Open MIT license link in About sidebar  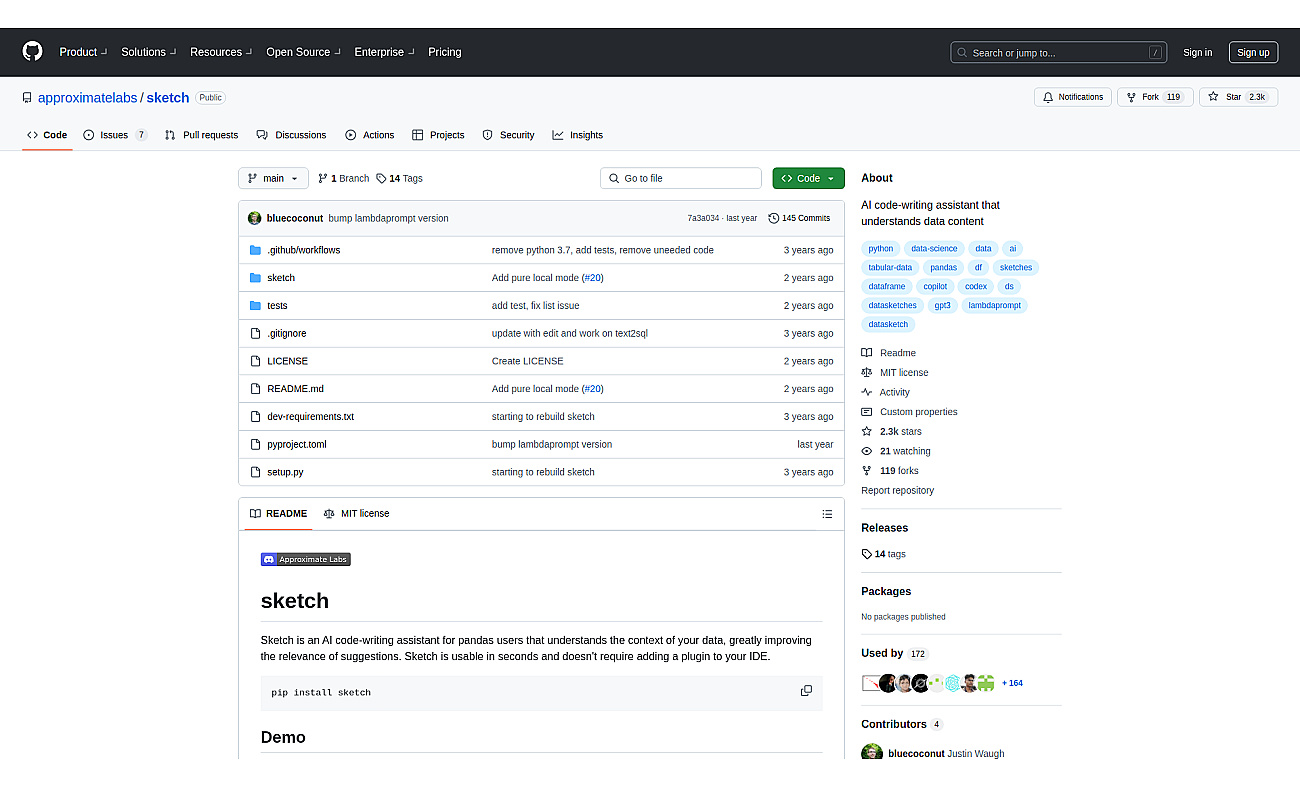(x=895, y=372)
